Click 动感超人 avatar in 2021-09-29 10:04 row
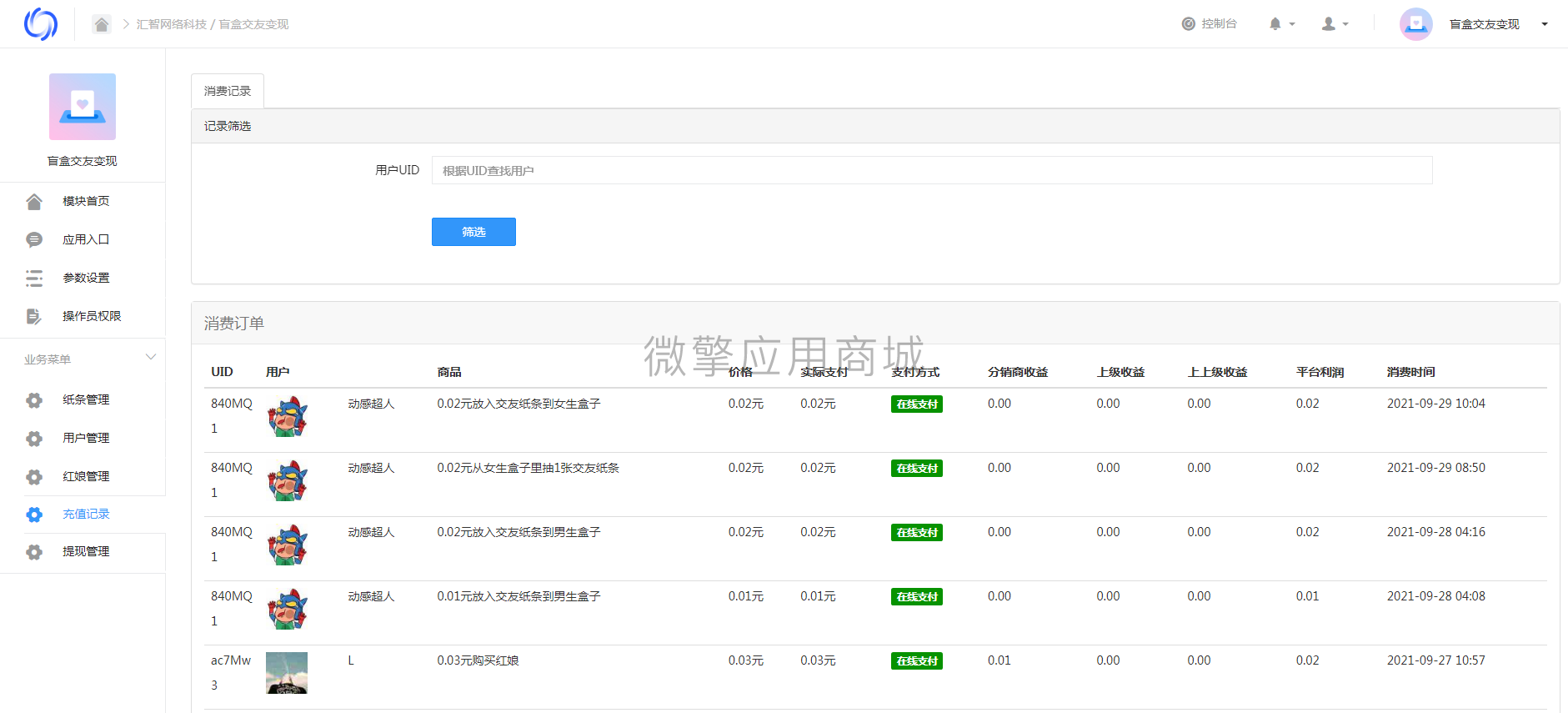 pyautogui.click(x=287, y=417)
